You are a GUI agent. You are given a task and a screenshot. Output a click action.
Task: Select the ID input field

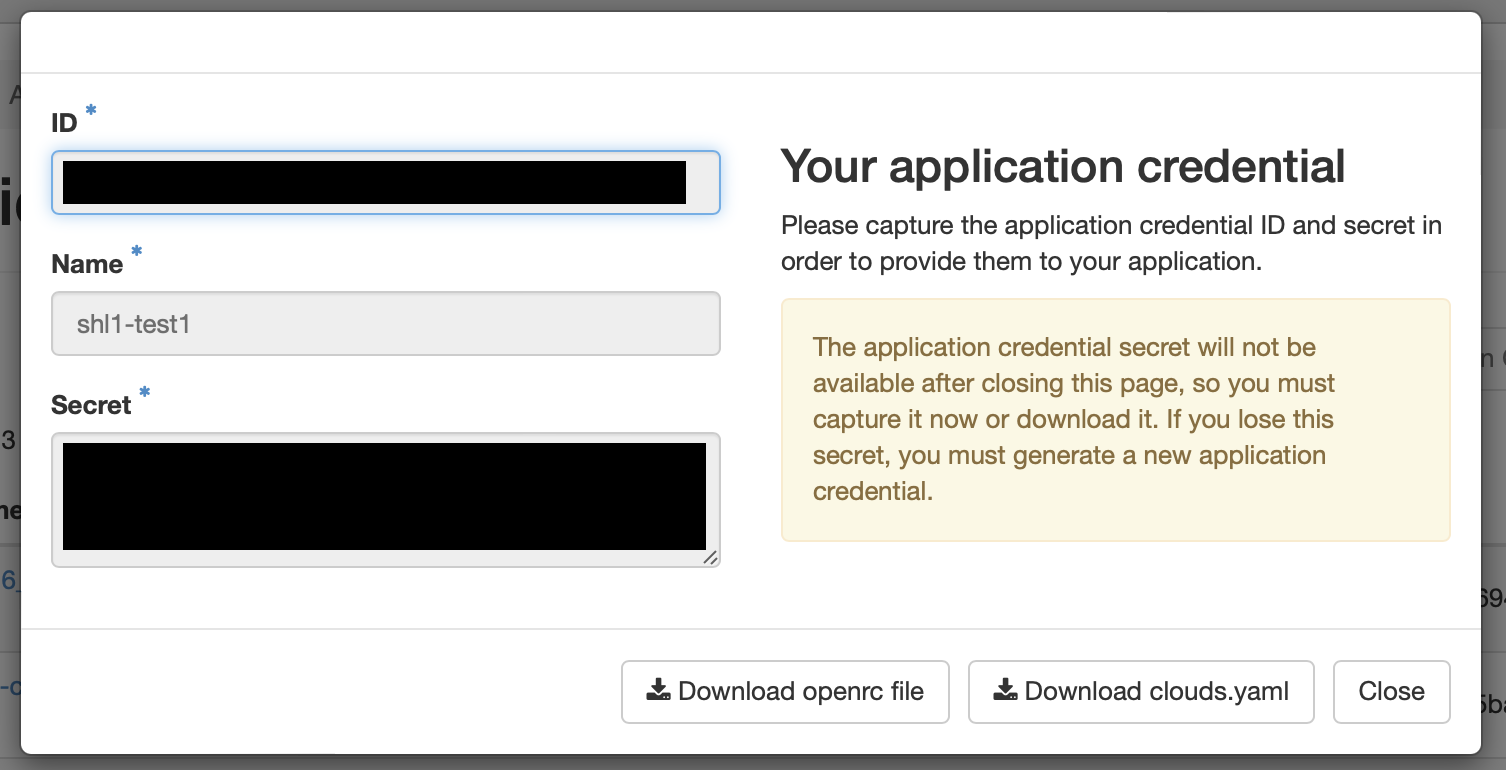386,182
